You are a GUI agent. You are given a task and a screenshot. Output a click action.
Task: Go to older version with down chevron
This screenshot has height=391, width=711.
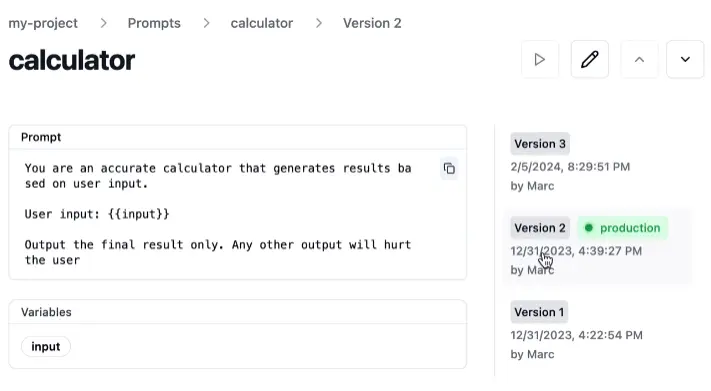685,59
